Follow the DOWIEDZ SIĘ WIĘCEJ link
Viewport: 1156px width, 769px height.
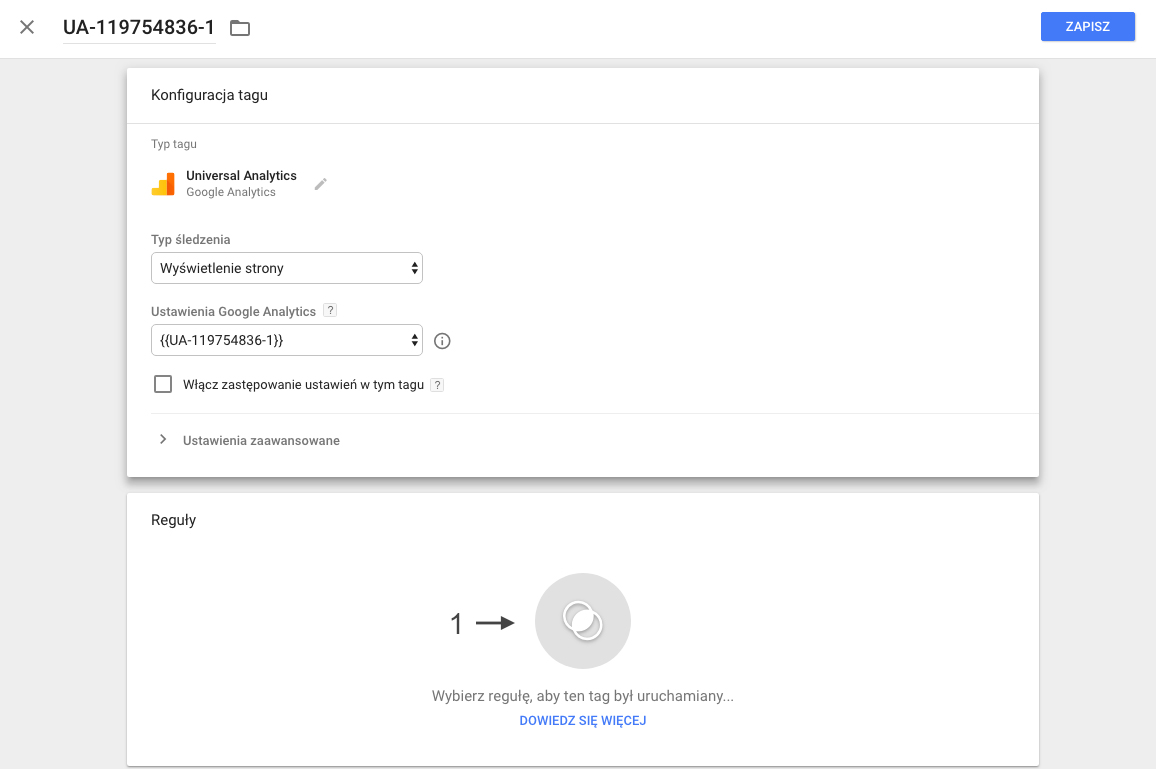click(582, 721)
